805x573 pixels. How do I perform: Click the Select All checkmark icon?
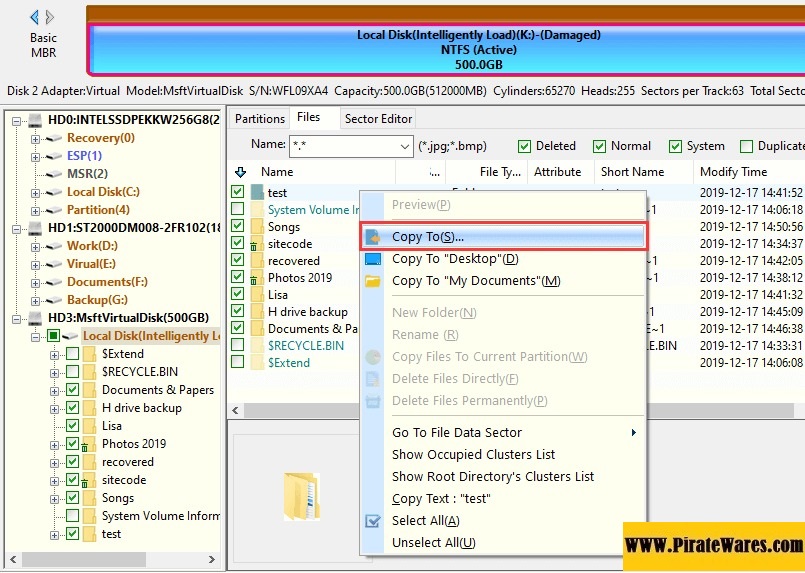[x=373, y=521]
